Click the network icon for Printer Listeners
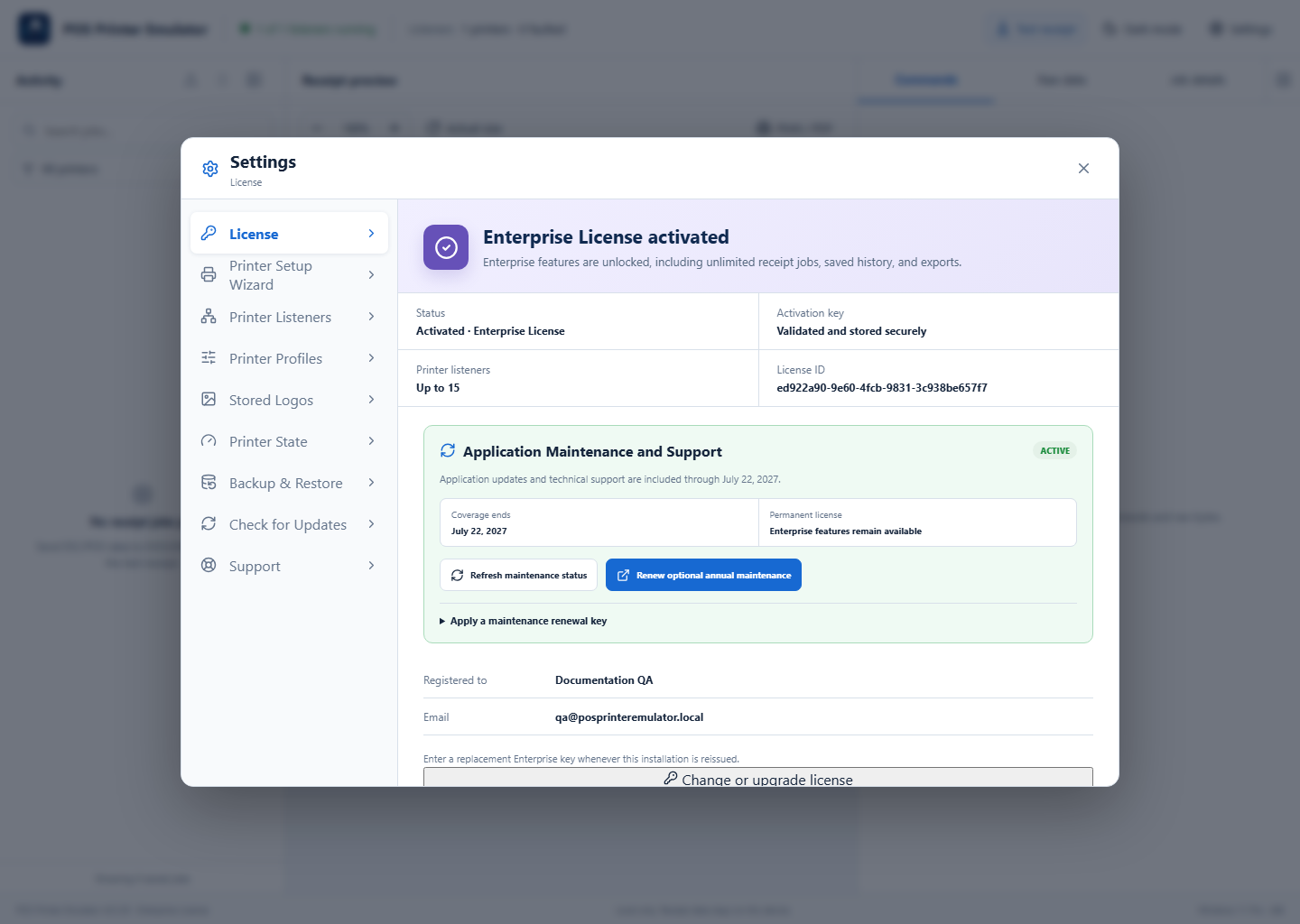Image resolution: width=1300 pixels, height=924 pixels. (209, 316)
